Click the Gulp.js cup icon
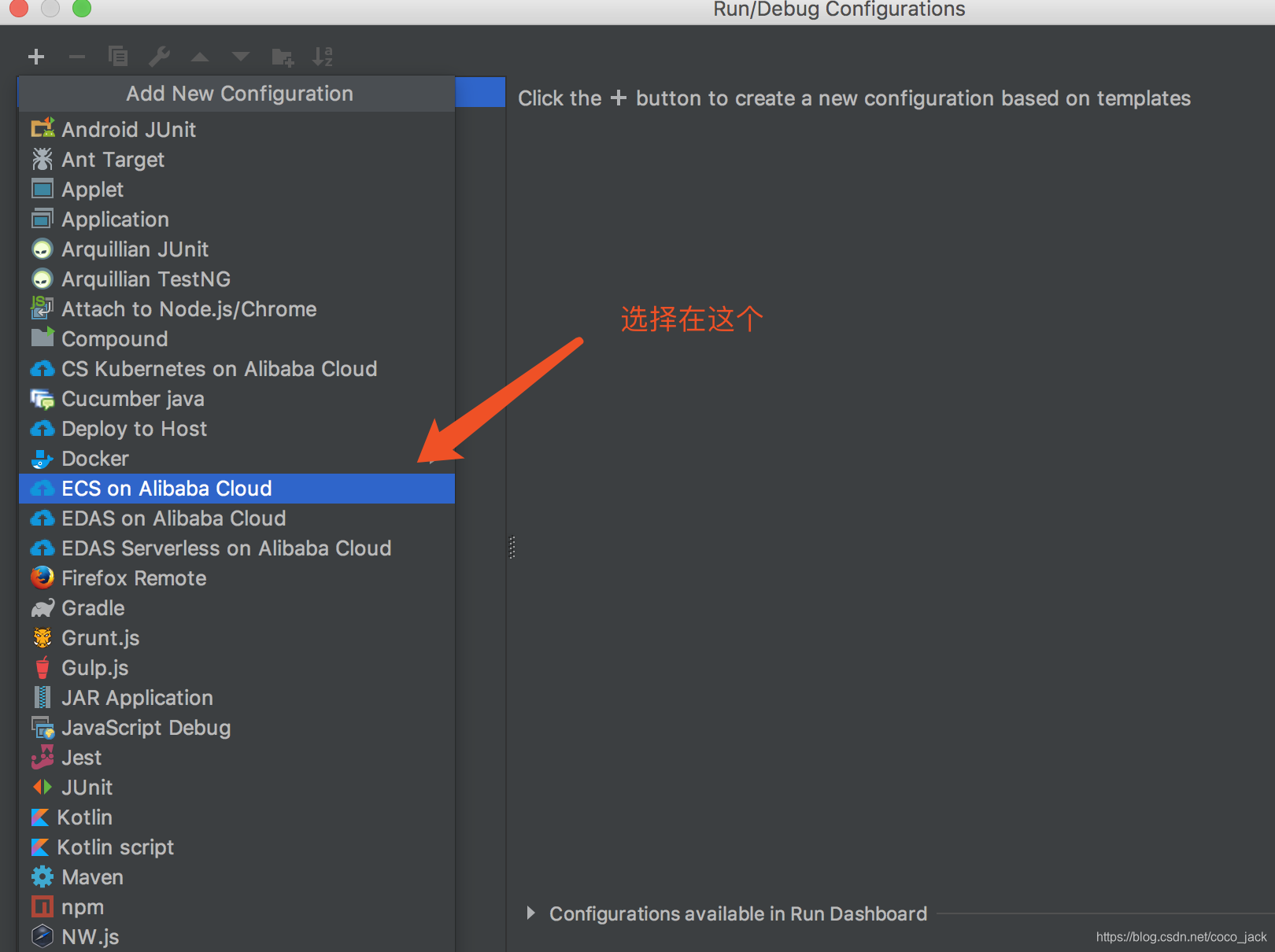Image resolution: width=1275 pixels, height=952 pixels. [42, 667]
